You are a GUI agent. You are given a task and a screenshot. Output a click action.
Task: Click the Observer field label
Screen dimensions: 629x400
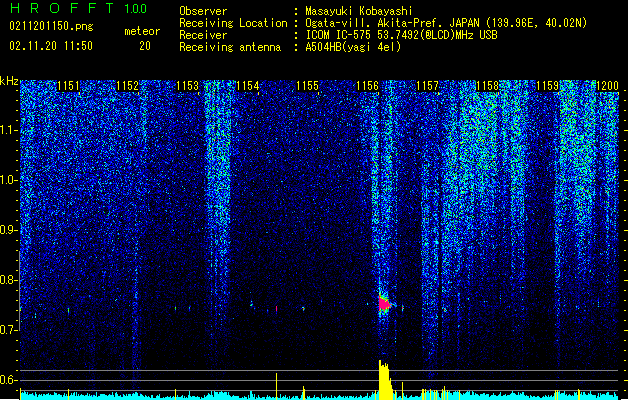coord(203,11)
